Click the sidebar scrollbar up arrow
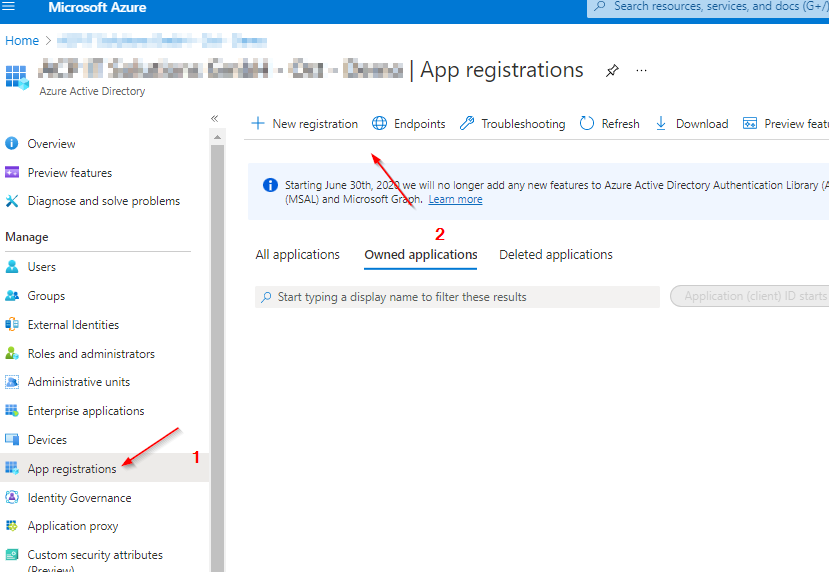The width and height of the screenshot is (829, 572). (217, 137)
